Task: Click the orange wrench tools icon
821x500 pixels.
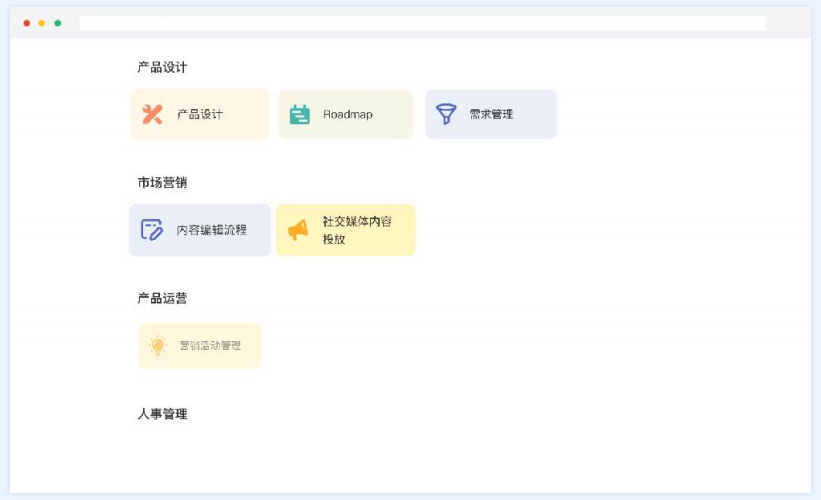Action: (x=152, y=114)
